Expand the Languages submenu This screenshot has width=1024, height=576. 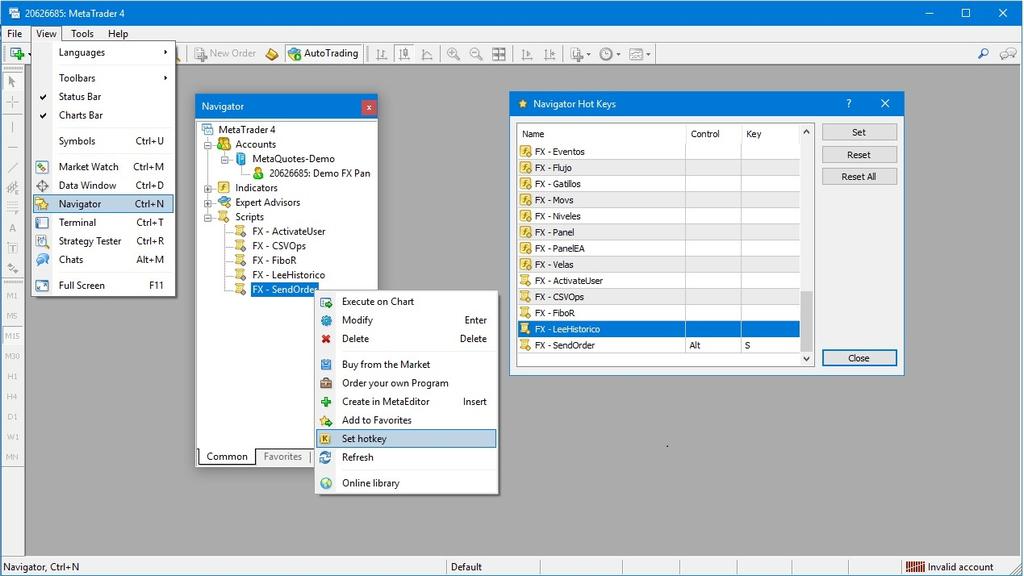104,52
